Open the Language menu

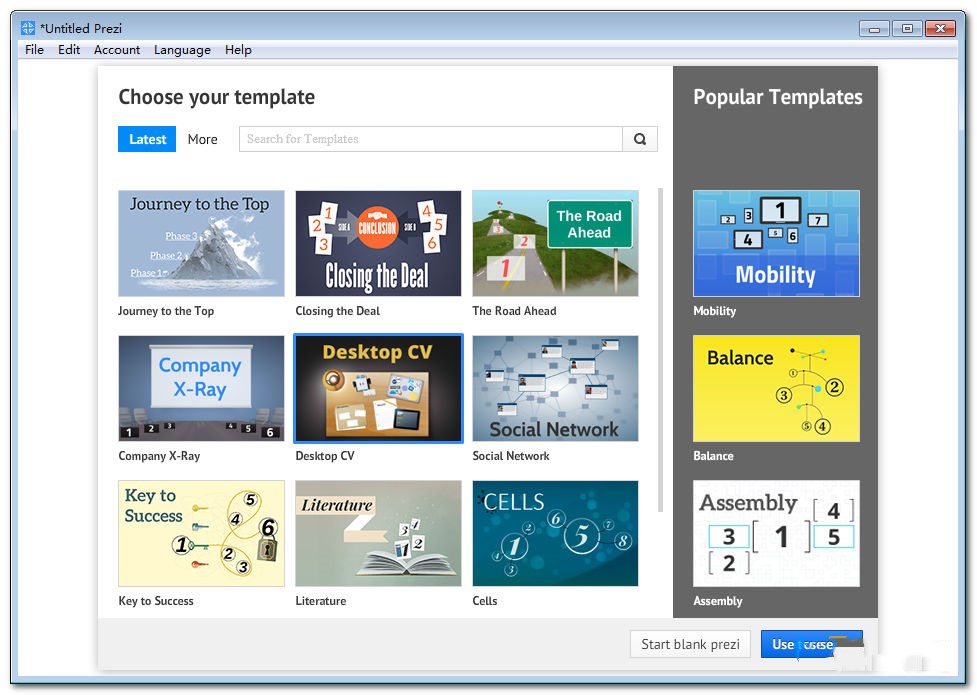pyautogui.click(x=182, y=50)
